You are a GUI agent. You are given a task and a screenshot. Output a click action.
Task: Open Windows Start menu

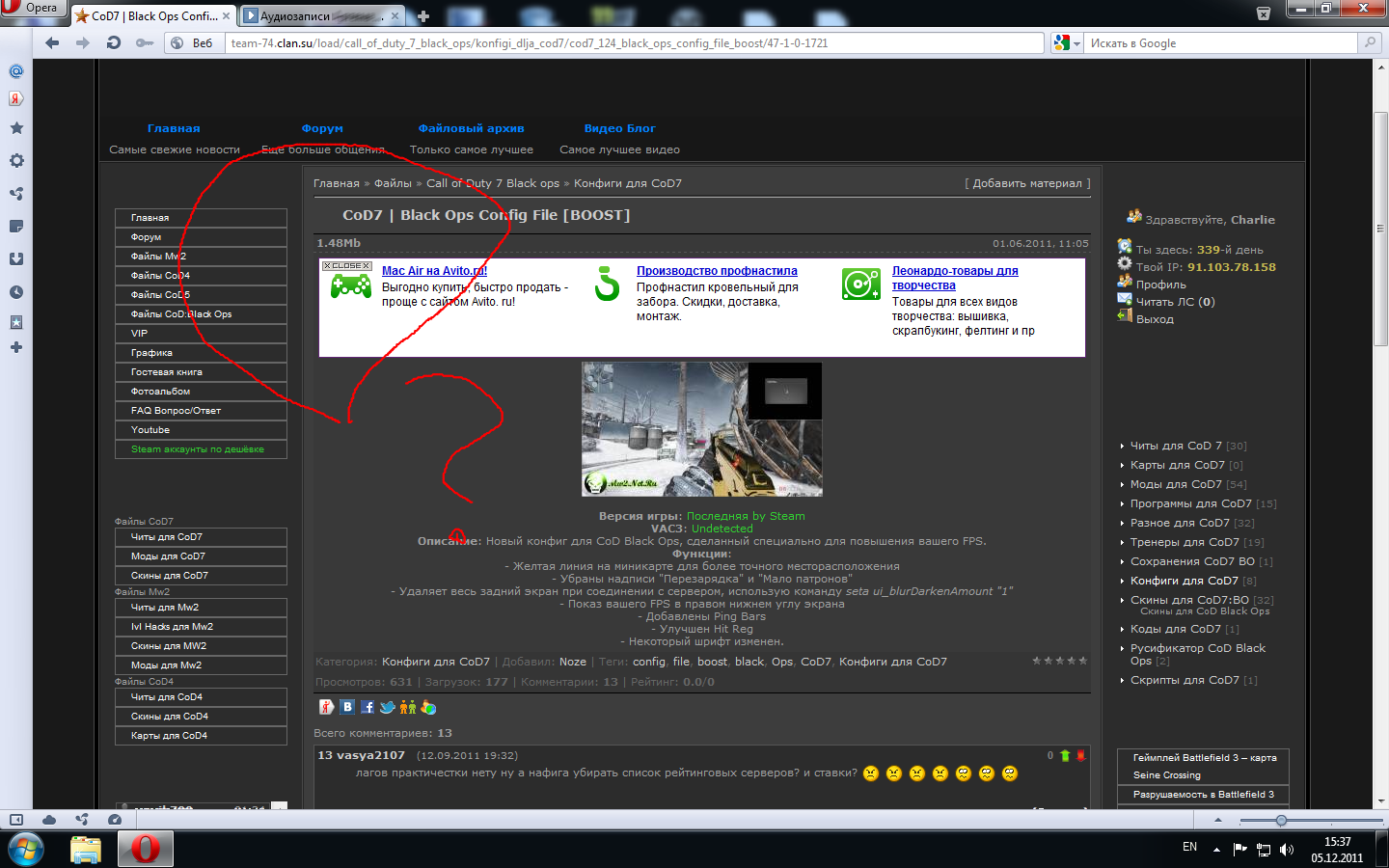click(x=26, y=849)
